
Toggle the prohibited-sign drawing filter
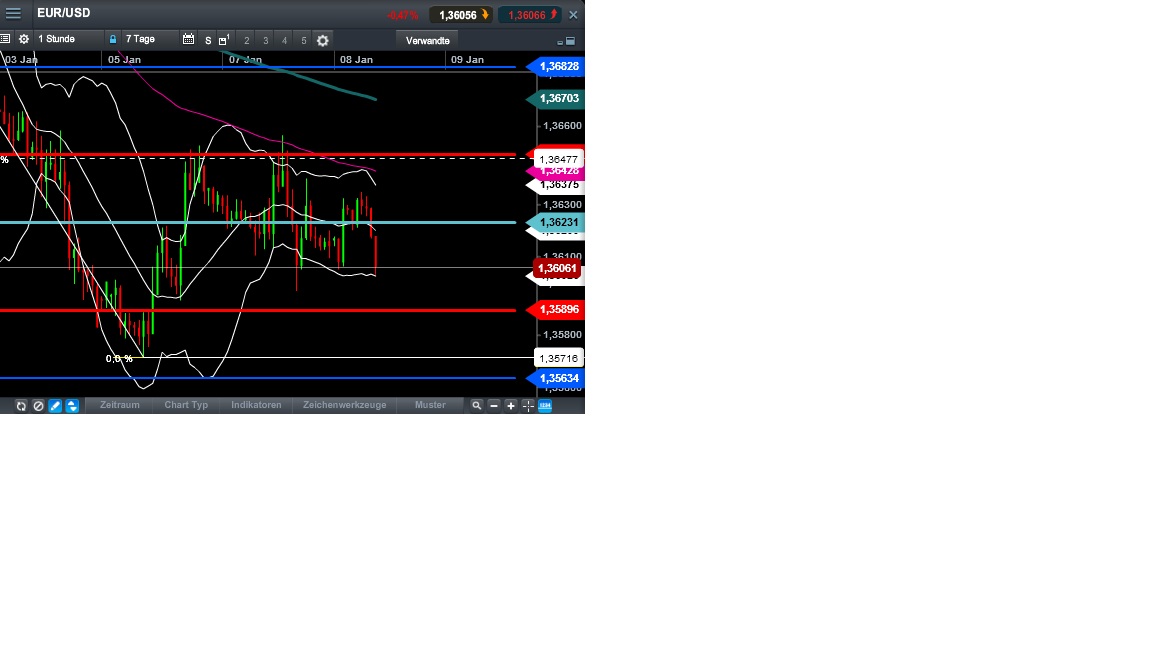pos(38,405)
